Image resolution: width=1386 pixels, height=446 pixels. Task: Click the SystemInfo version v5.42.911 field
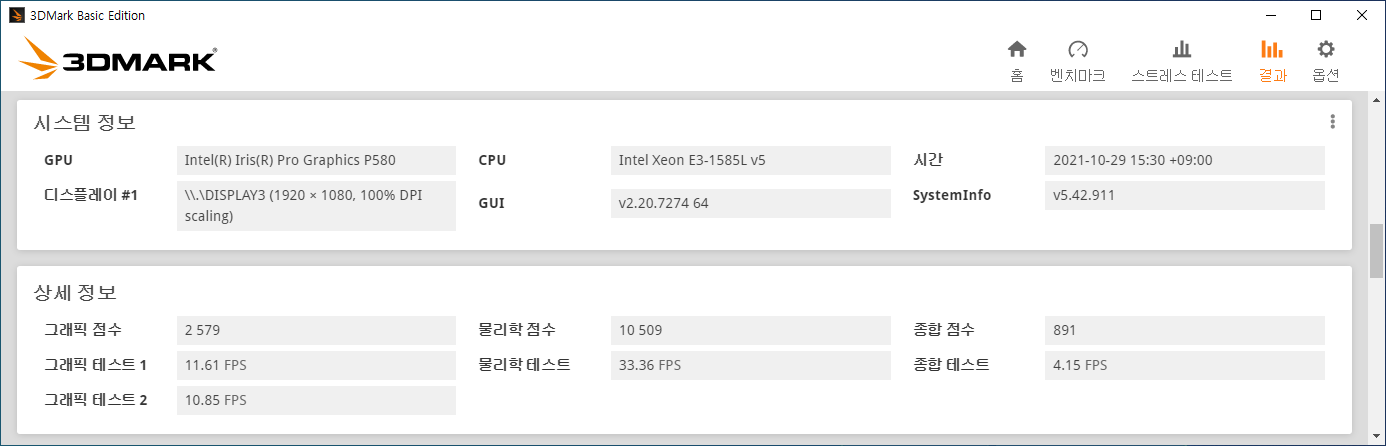click(1184, 195)
